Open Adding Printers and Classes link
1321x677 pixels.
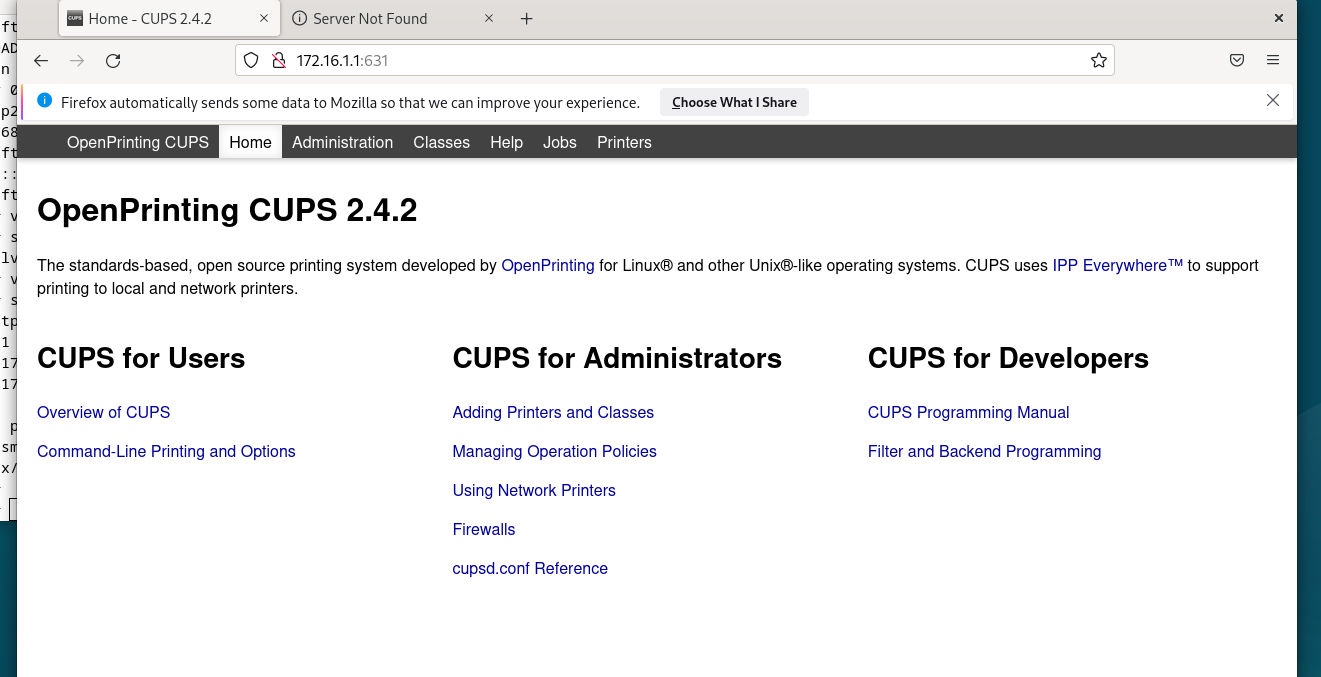tap(553, 412)
